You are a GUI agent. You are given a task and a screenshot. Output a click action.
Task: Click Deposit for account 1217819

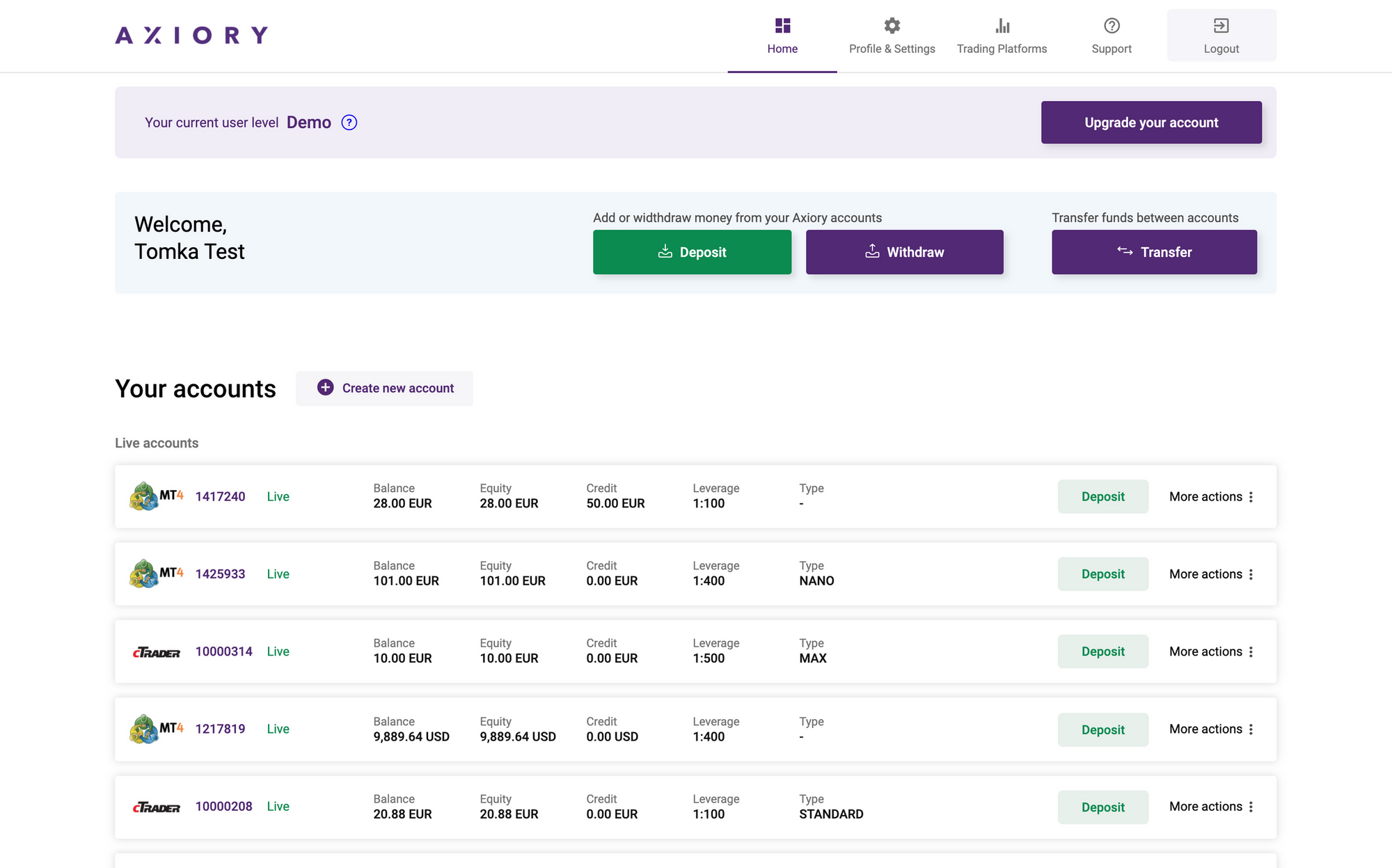(x=1102, y=729)
